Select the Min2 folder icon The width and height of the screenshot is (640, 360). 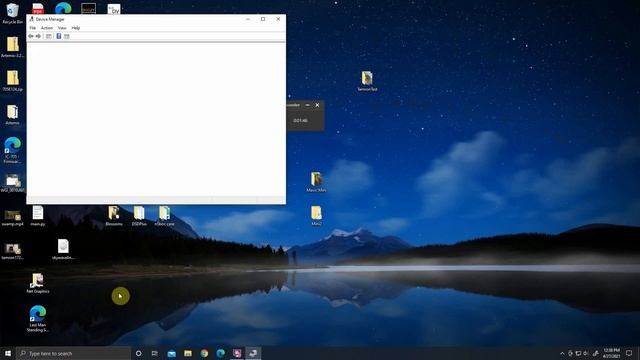point(316,216)
